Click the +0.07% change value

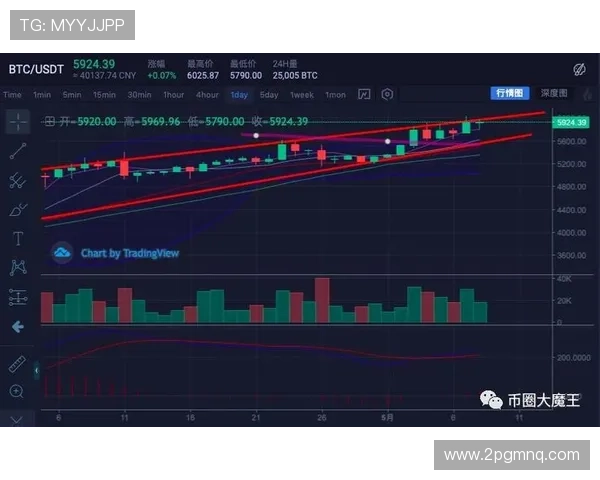pos(162,75)
